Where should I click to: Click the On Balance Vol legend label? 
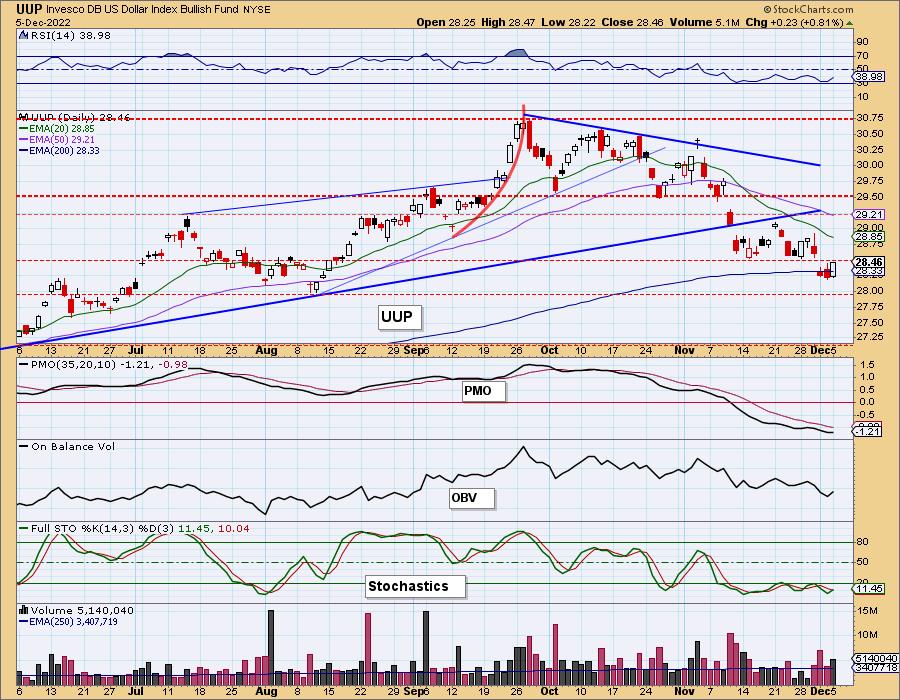(x=73, y=446)
